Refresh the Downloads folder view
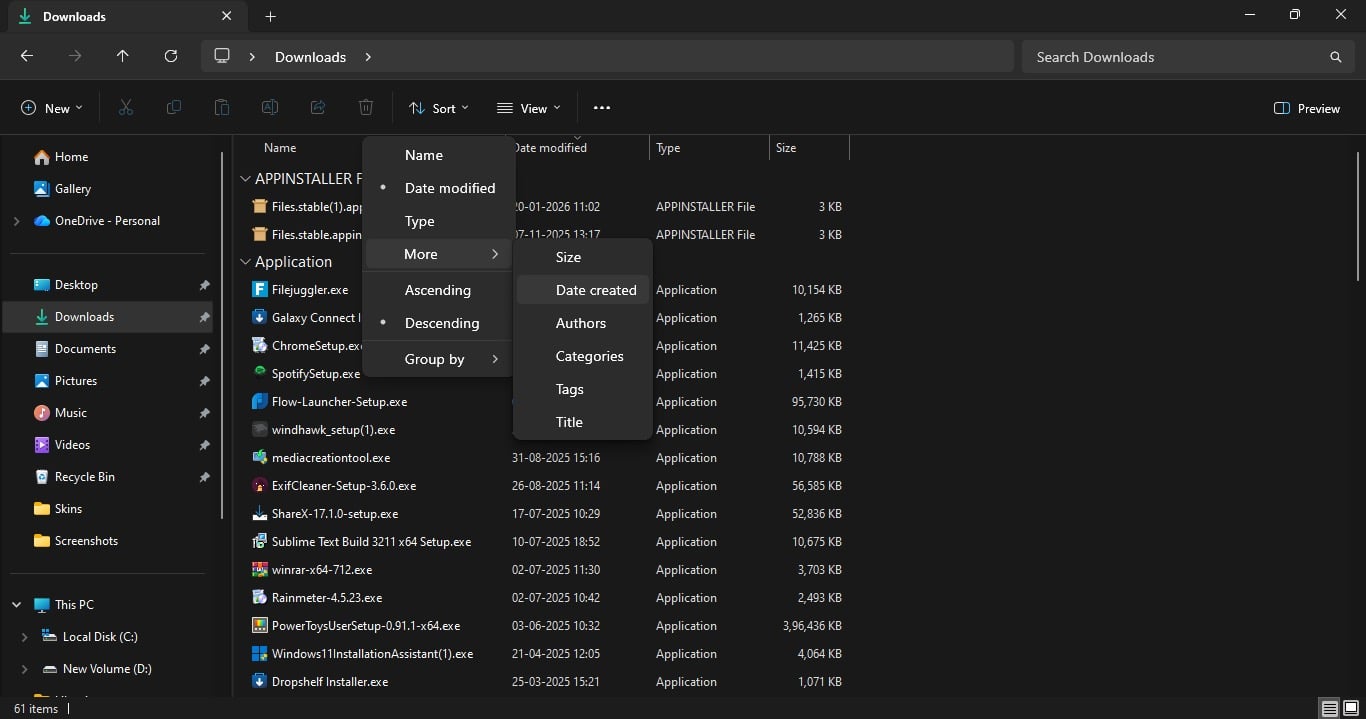The width and height of the screenshot is (1366, 719). [171, 57]
